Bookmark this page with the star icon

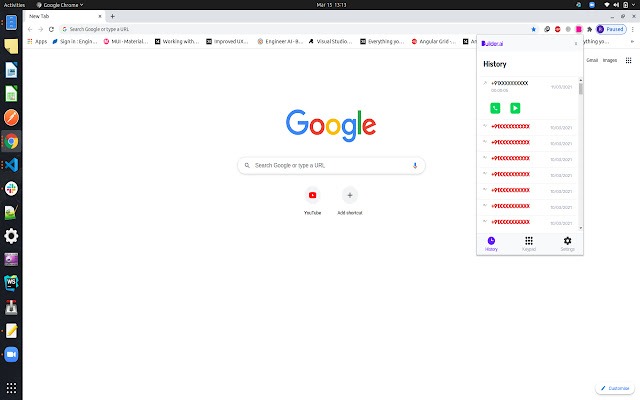[x=533, y=29]
